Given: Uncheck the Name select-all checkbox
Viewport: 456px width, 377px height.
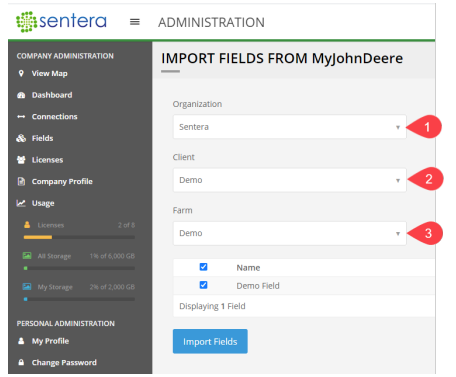Looking at the screenshot, I should coord(203,267).
